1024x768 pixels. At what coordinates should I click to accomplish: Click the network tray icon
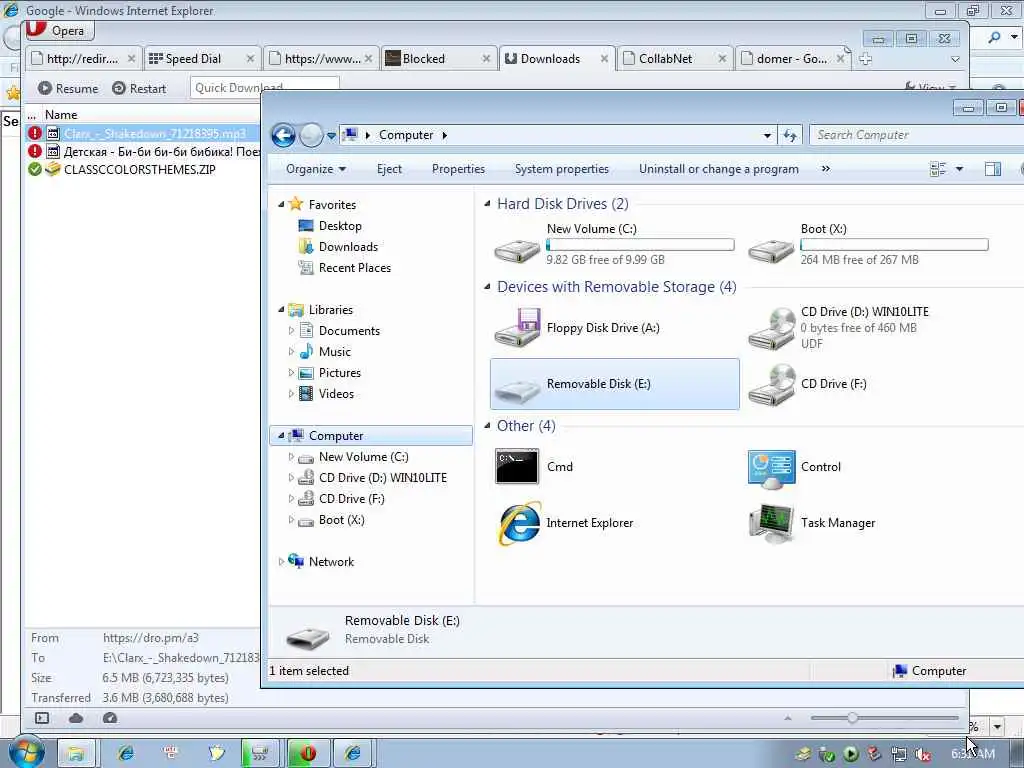point(899,754)
